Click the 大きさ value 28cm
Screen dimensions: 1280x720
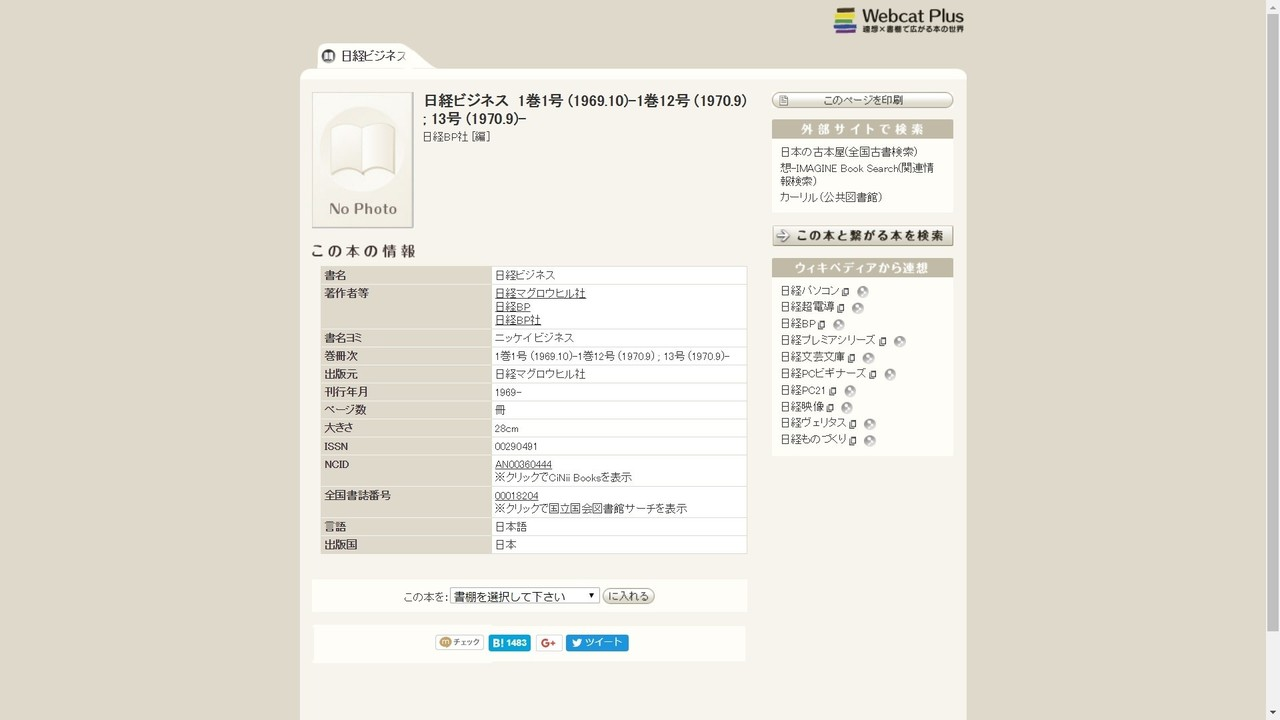click(507, 428)
